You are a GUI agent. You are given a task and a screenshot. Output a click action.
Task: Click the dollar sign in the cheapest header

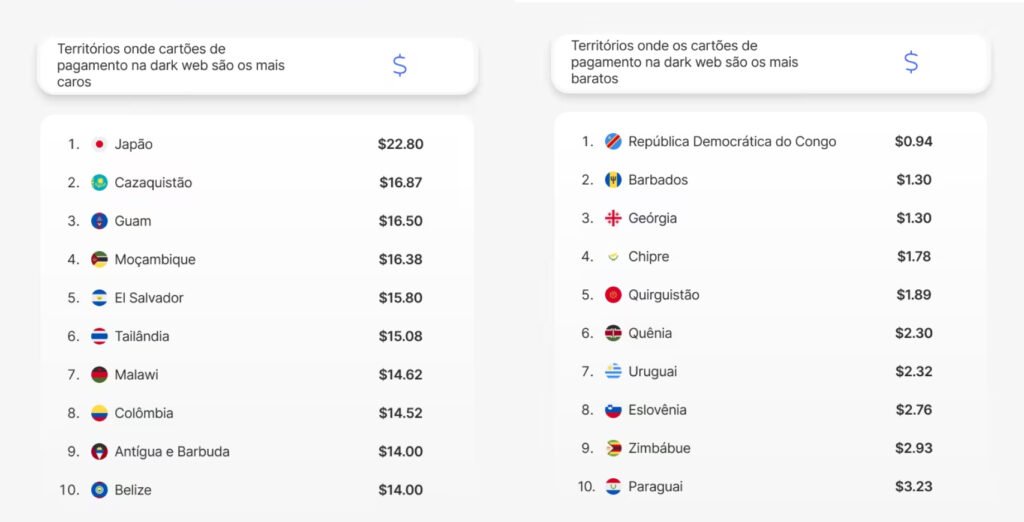(x=911, y=62)
